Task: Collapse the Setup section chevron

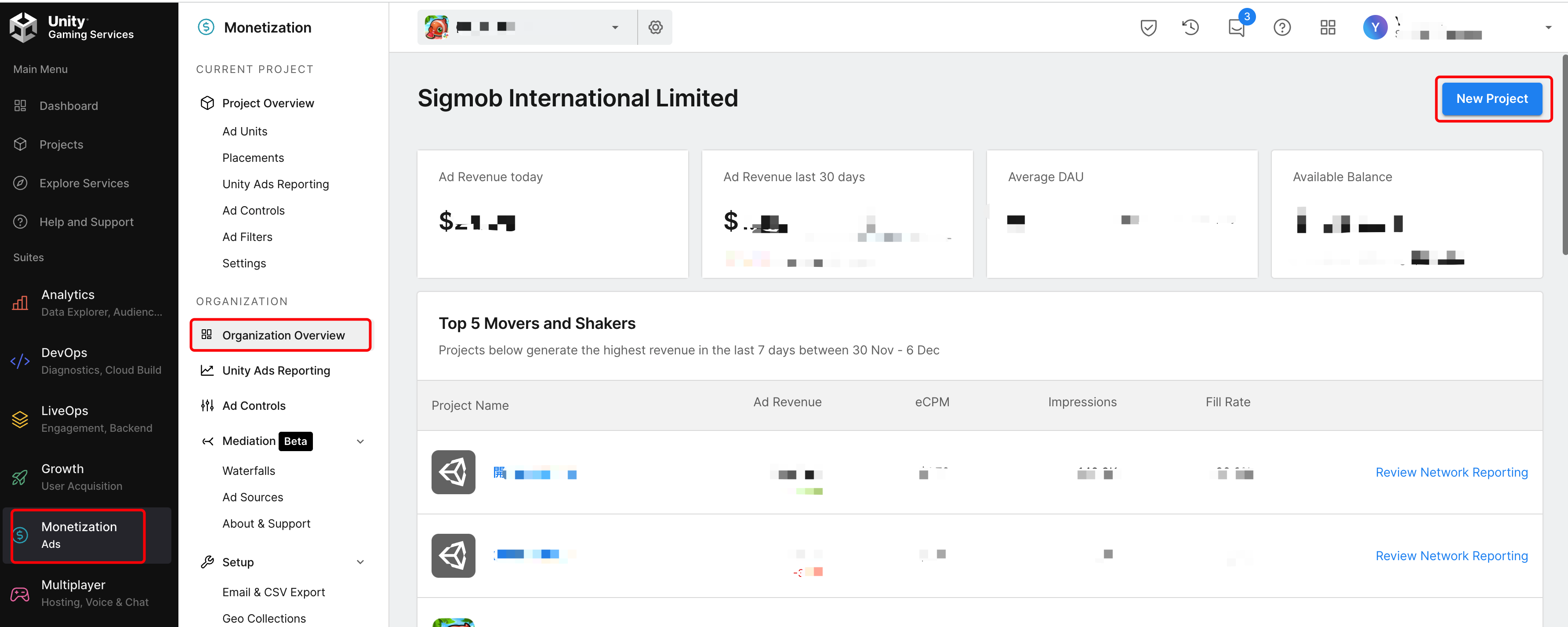Action: [360, 562]
